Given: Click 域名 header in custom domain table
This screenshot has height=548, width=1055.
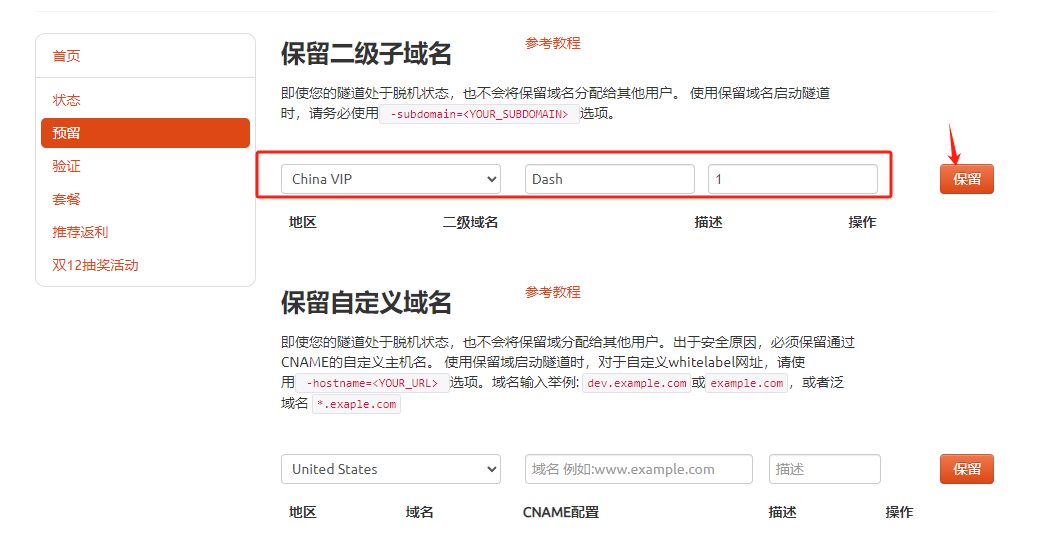Looking at the screenshot, I should pyautogui.click(x=419, y=512).
